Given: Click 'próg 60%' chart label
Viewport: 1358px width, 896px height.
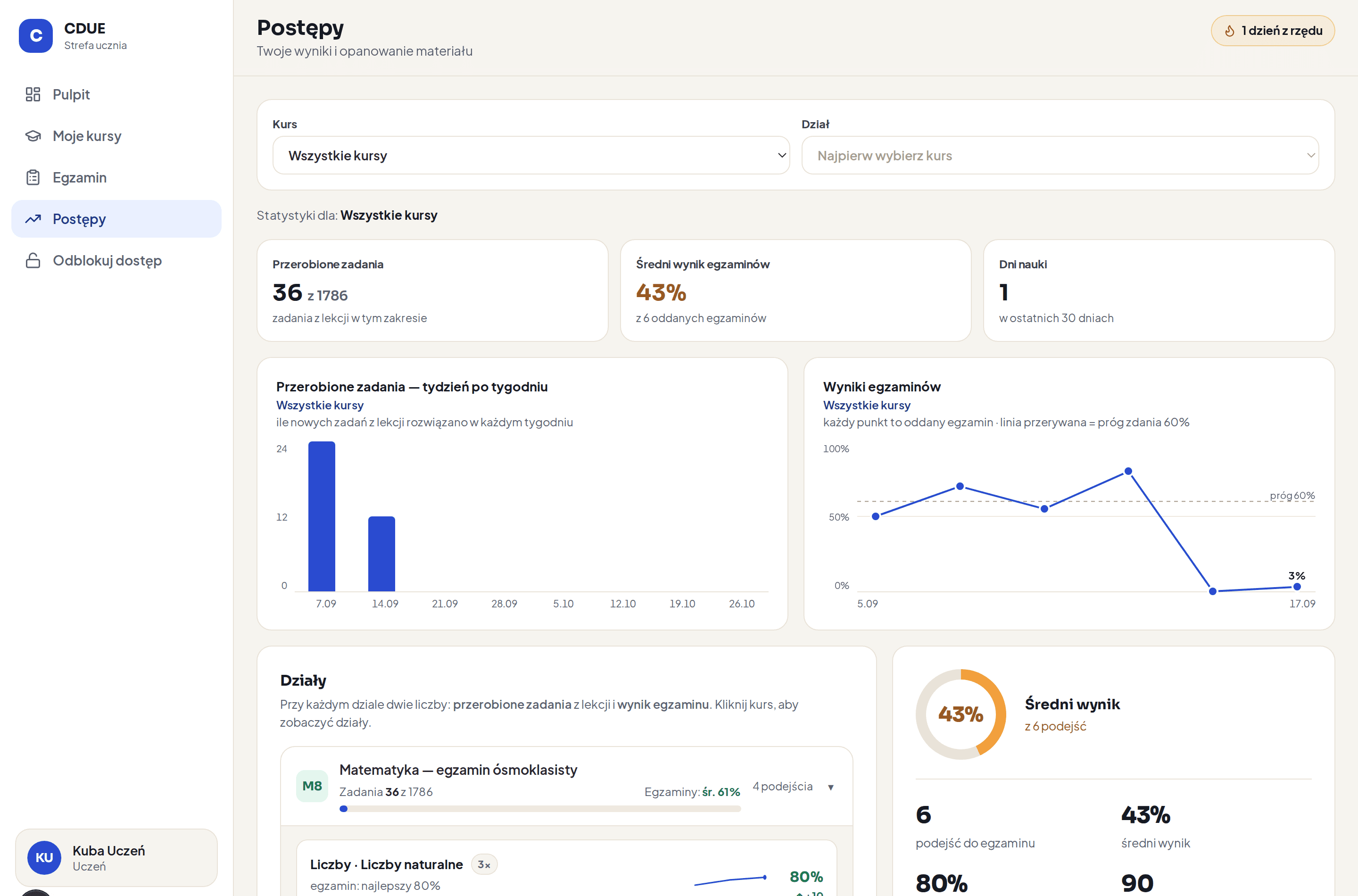Looking at the screenshot, I should (x=1292, y=496).
